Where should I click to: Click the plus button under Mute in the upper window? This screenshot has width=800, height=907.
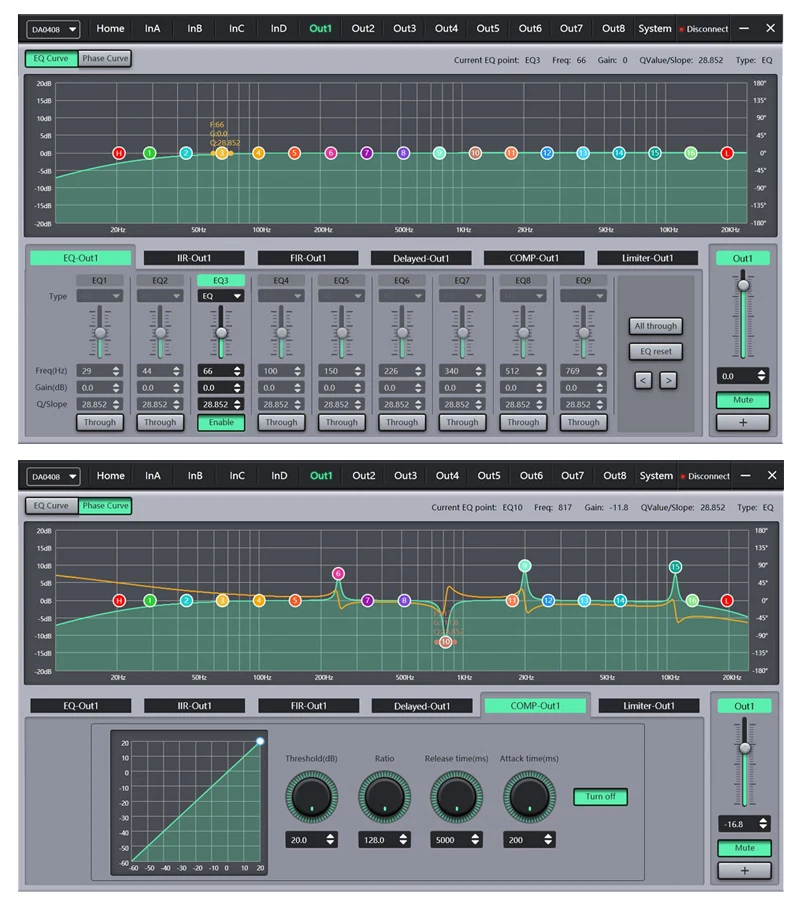pos(743,422)
